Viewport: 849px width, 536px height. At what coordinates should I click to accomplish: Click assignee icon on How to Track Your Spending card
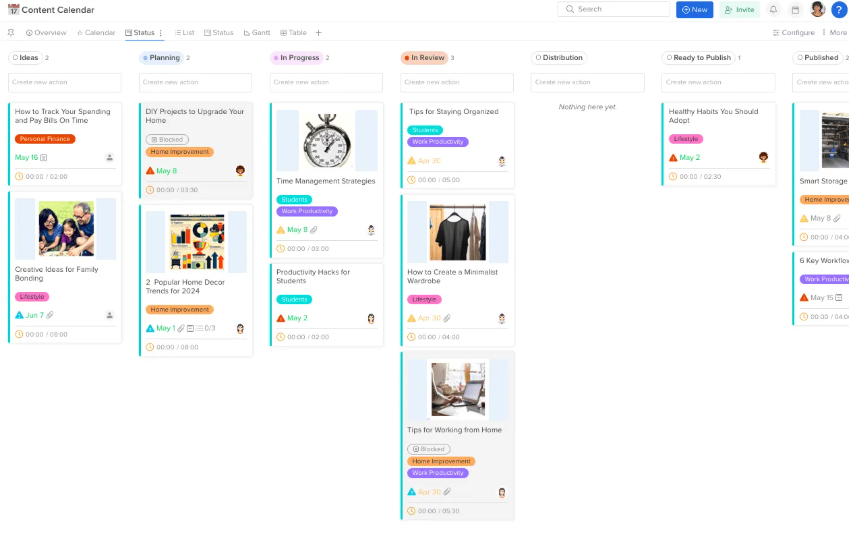[109, 158]
